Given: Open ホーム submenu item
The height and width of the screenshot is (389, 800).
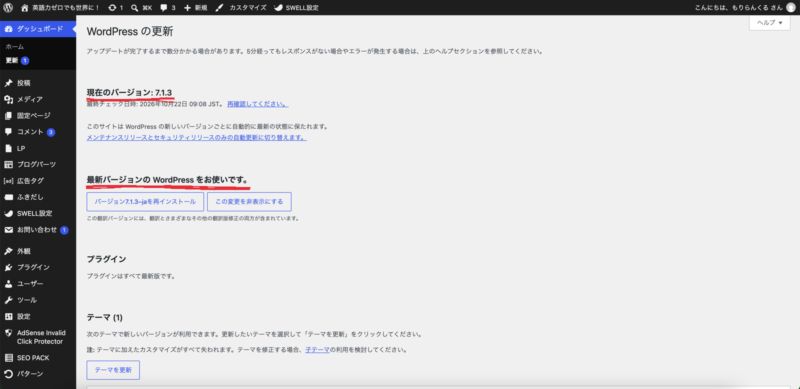Looking at the screenshot, I should (x=15, y=46).
